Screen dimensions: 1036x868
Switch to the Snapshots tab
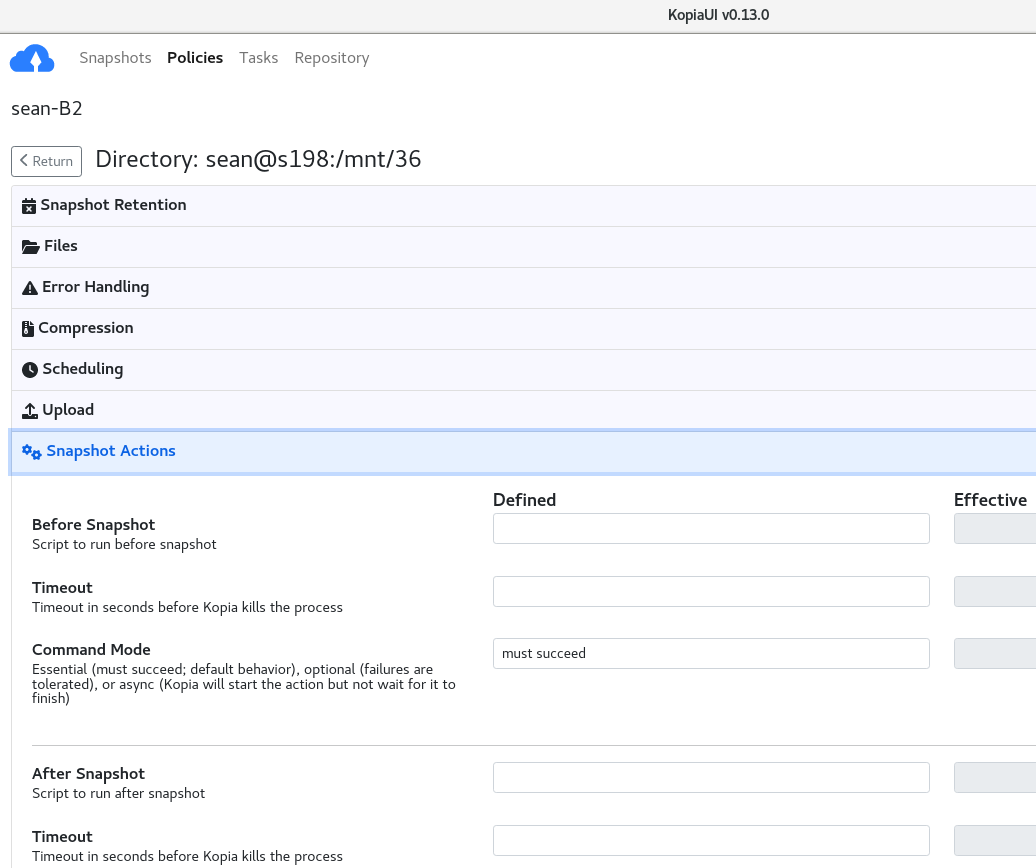[x=115, y=58]
